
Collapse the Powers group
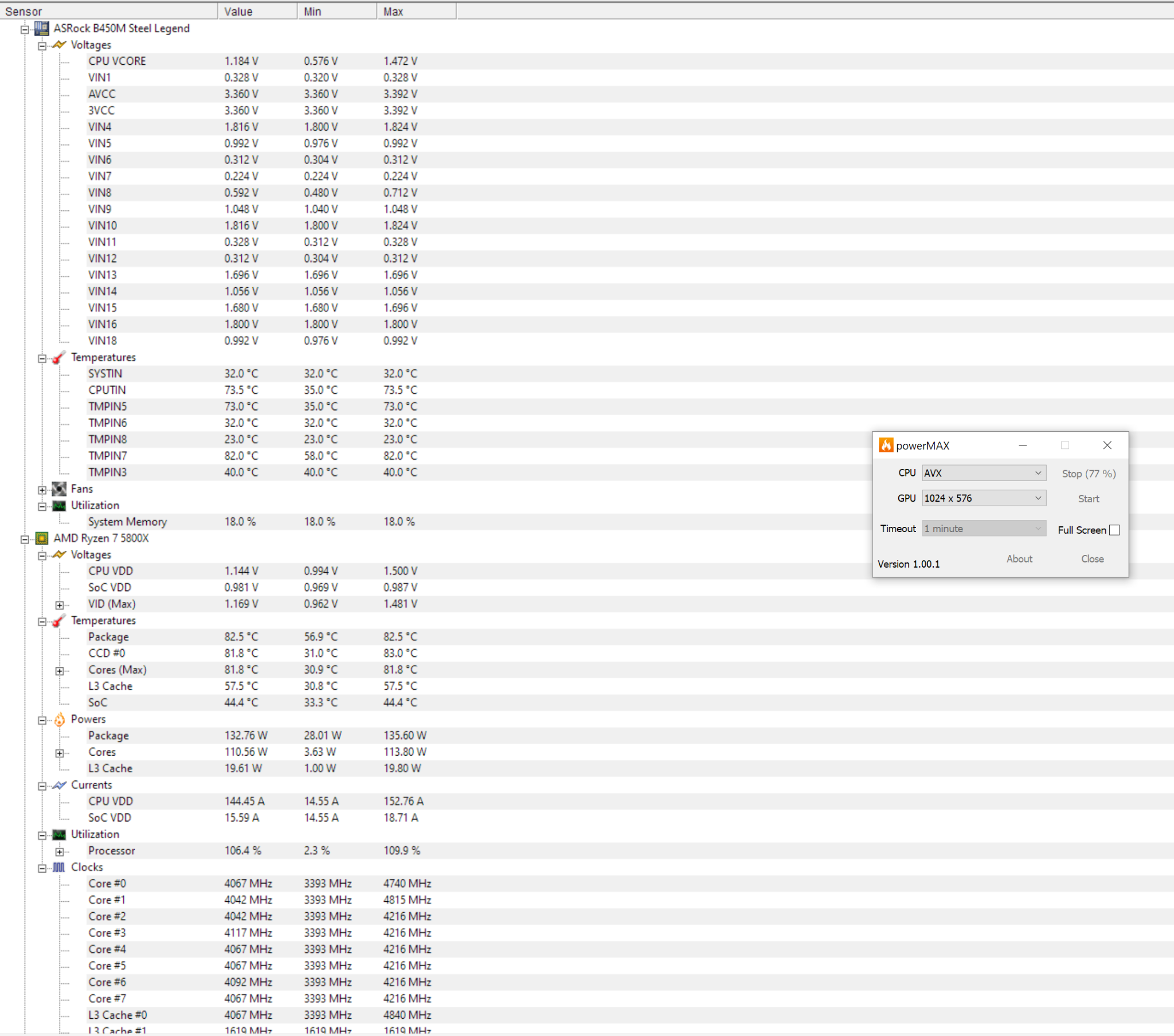point(42,721)
